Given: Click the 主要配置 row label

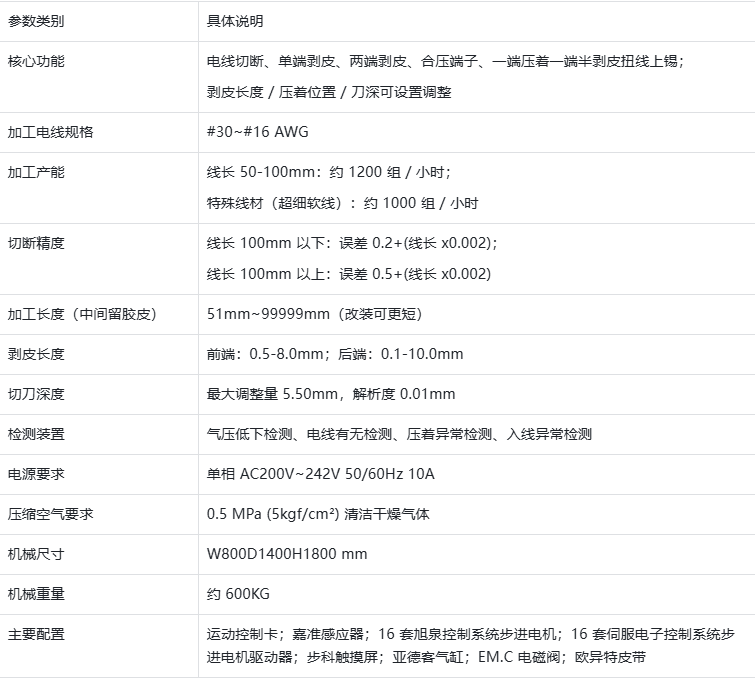Looking at the screenshot, I should tap(36, 634).
